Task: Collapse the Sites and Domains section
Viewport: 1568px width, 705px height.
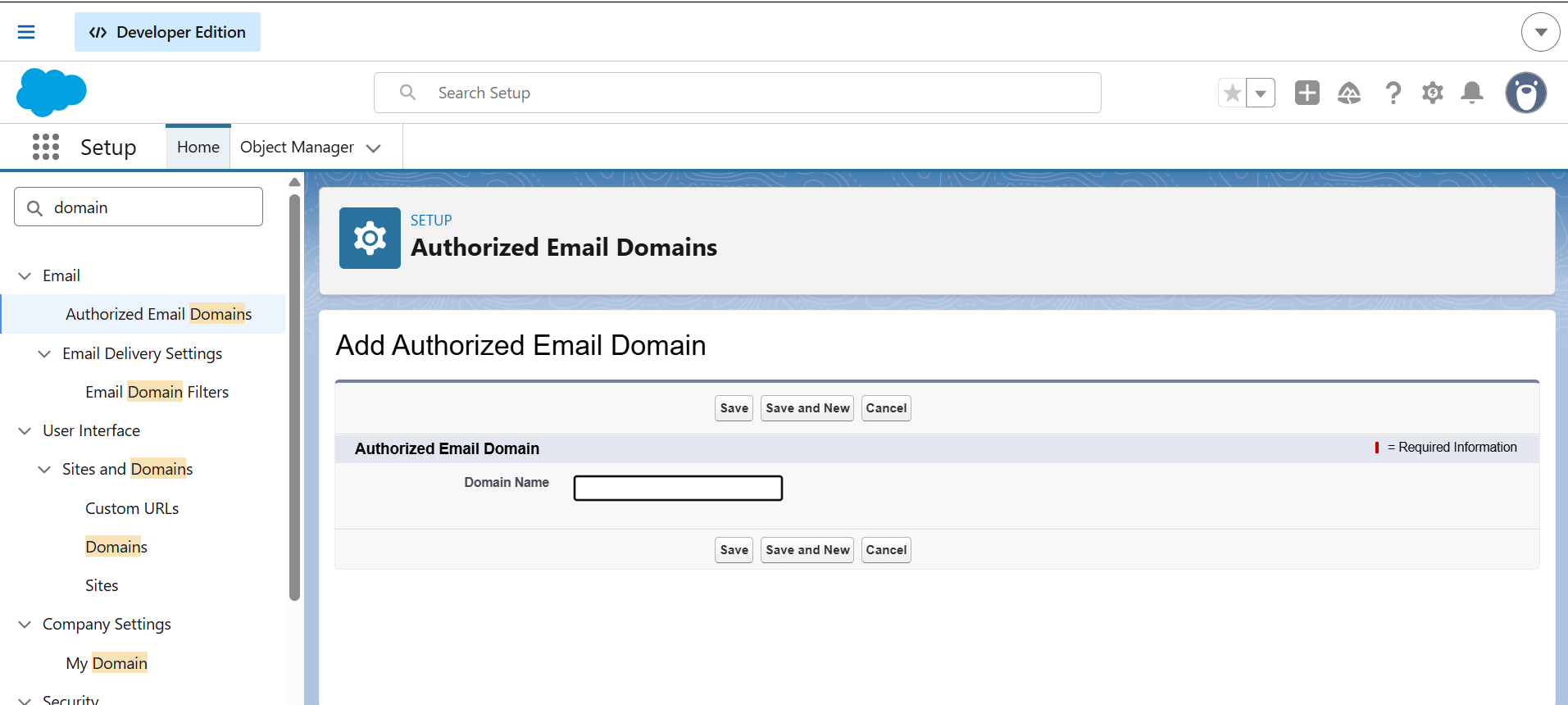Action: coord(44,470)
